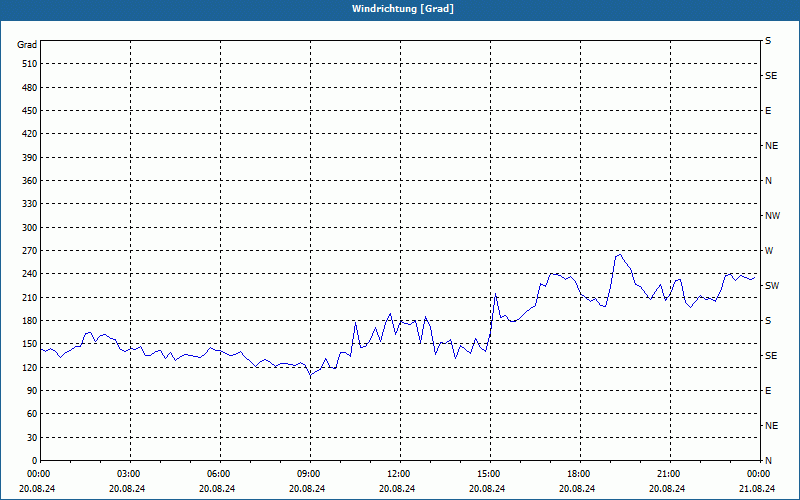Select the 18:00 time label
This screenshot has width=800, height=500.
(x=578, y=474)
